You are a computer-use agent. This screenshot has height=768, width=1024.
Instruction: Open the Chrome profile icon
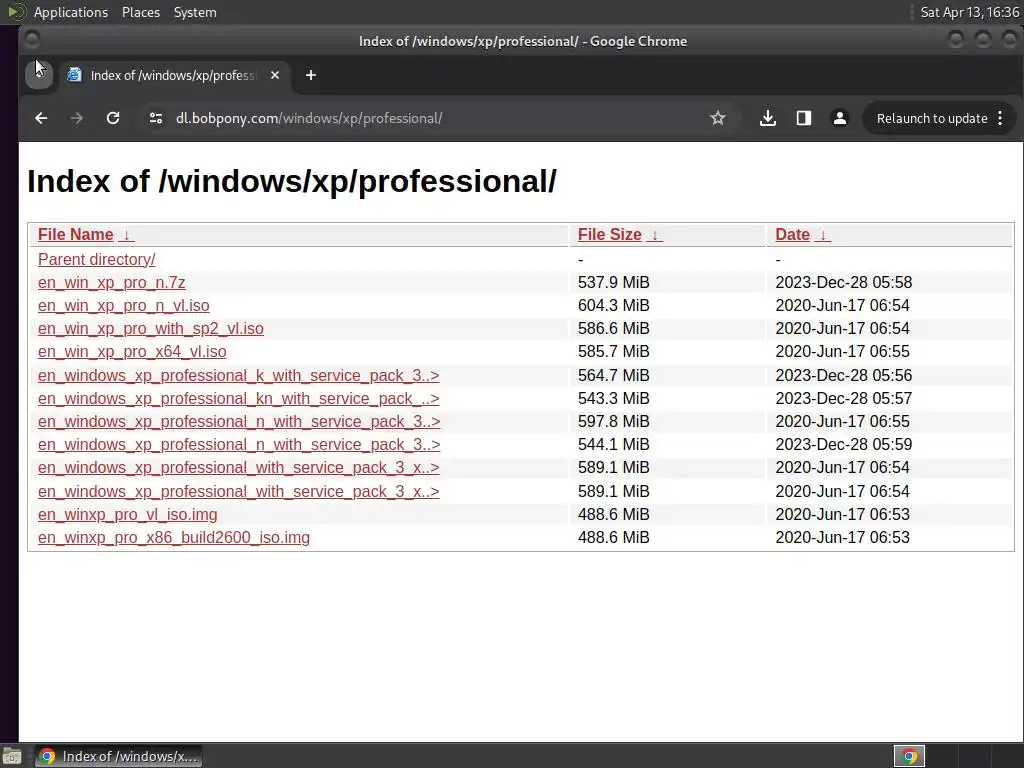tap(840, 118)
